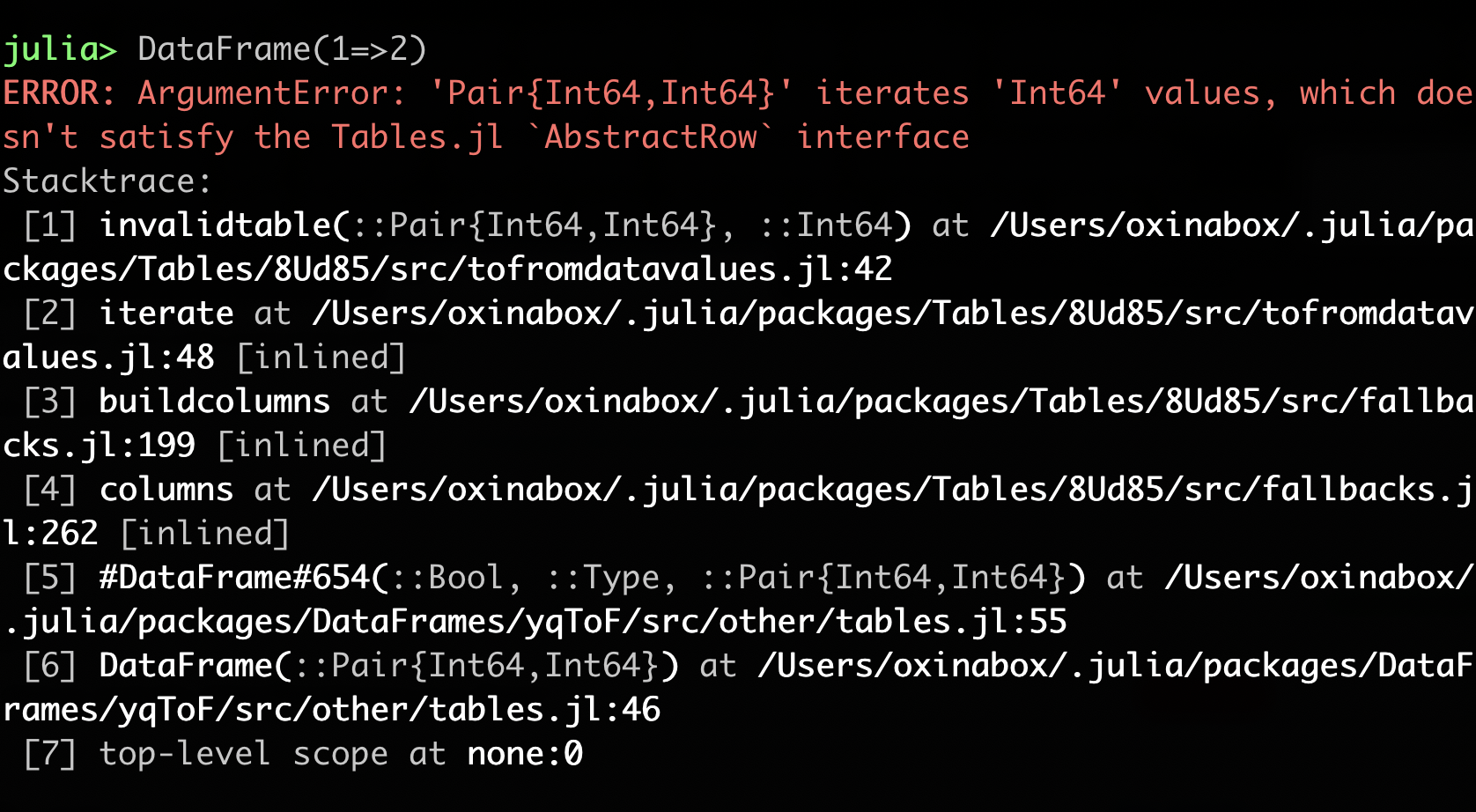Click the #DataFrame#654 function name
Image resolution: width=1476 pixels, height=812 pixels.
[x=234, y=578]
